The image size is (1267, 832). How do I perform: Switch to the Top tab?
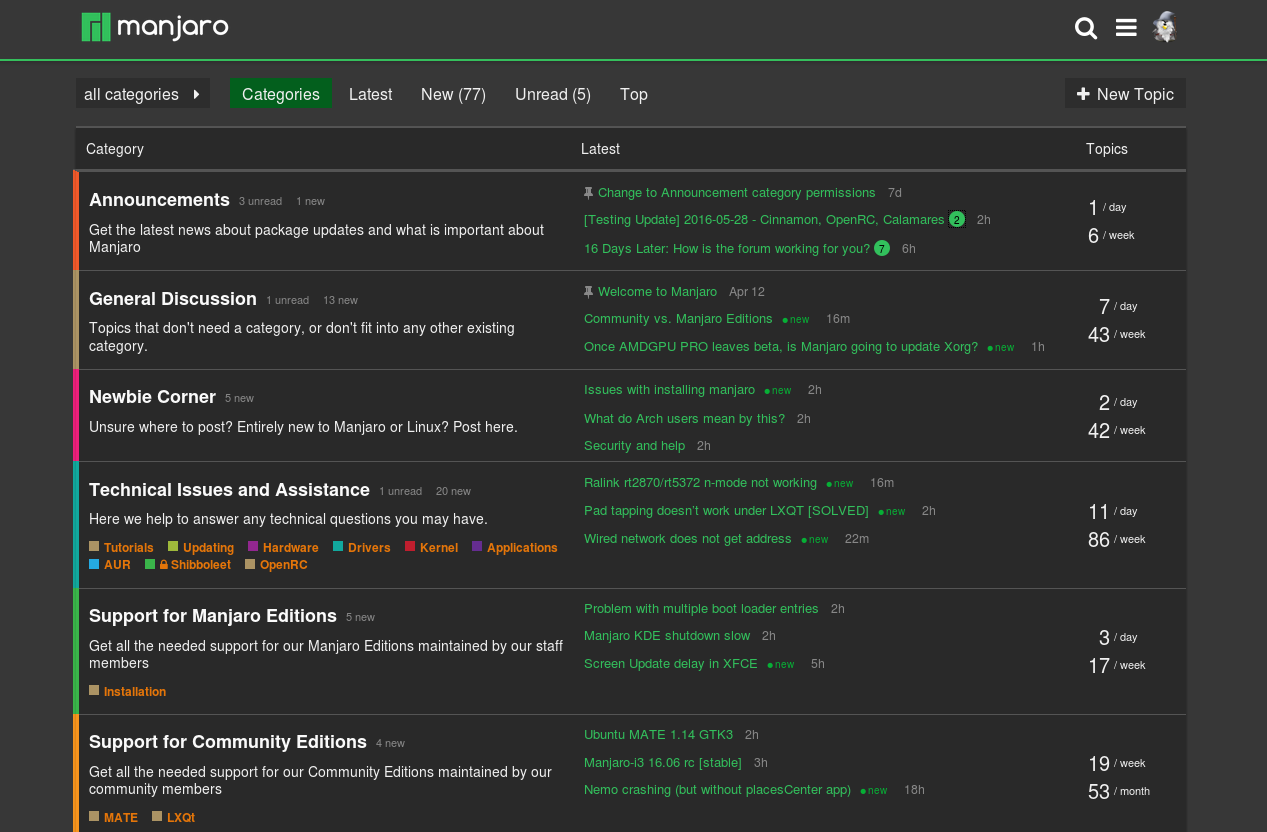coord(633,94)
